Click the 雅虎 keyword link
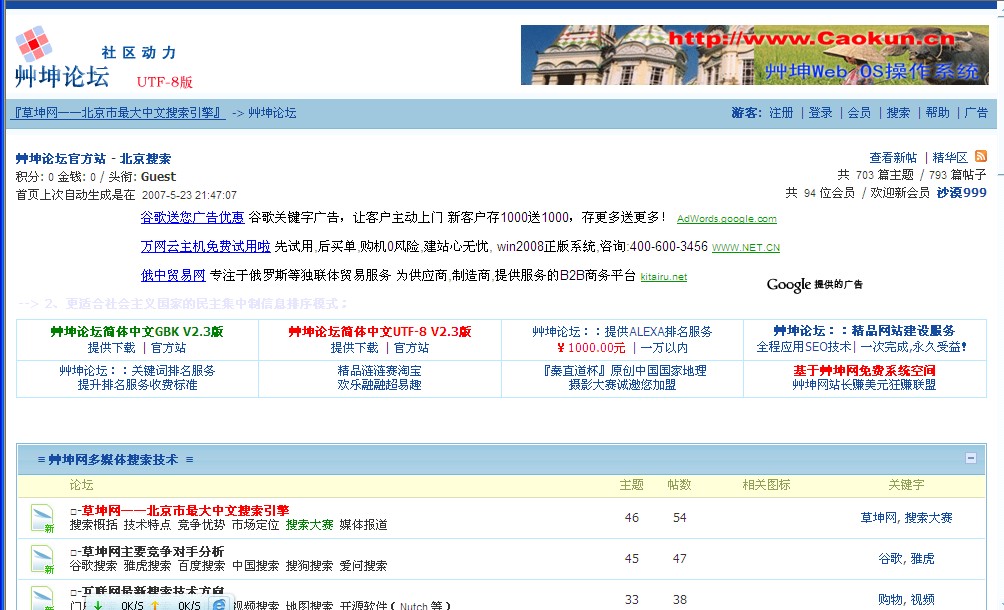The height and width of the screenshot is (610, 1004). [922, 559]
